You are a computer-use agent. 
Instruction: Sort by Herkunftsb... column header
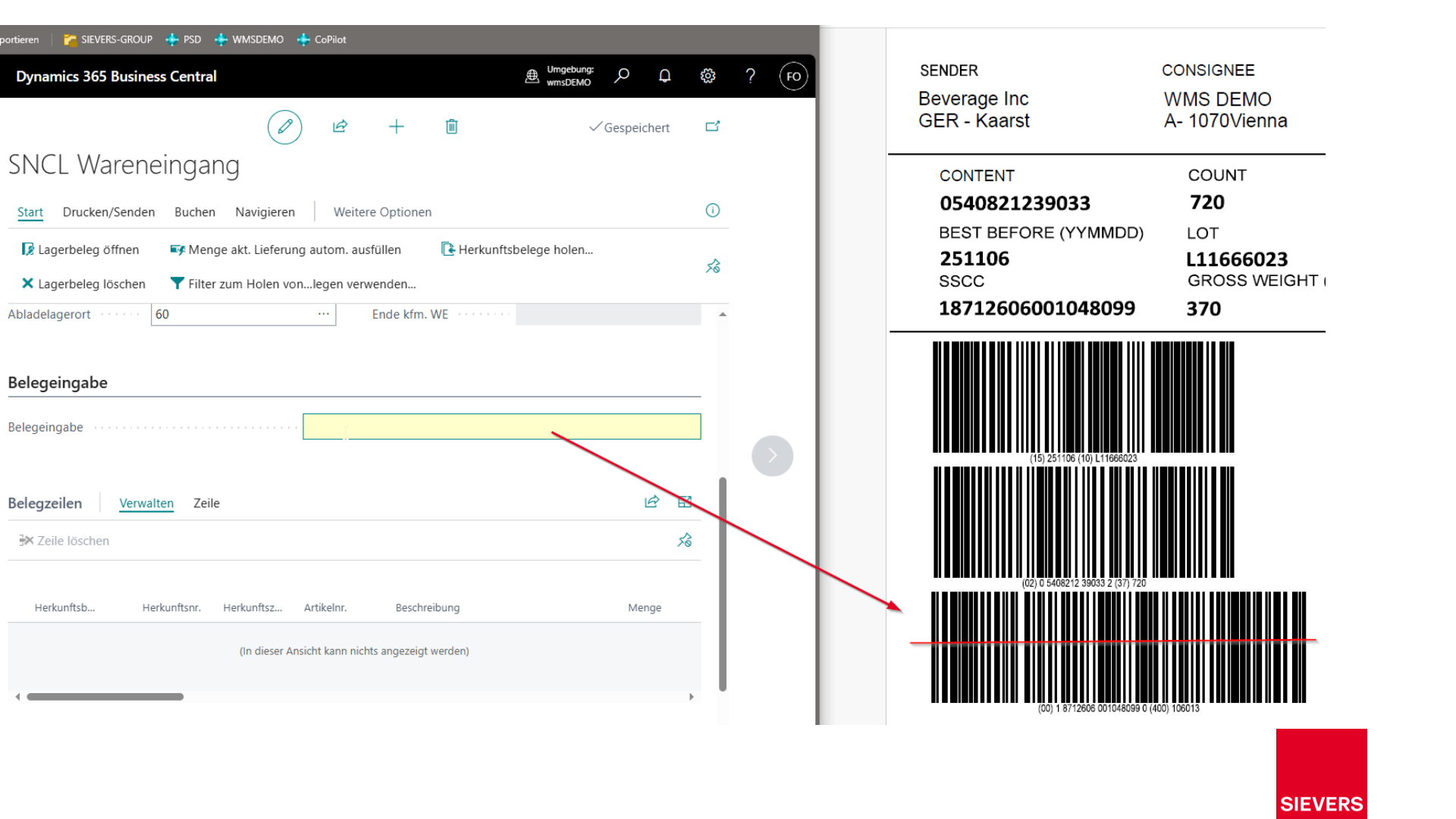64,607
